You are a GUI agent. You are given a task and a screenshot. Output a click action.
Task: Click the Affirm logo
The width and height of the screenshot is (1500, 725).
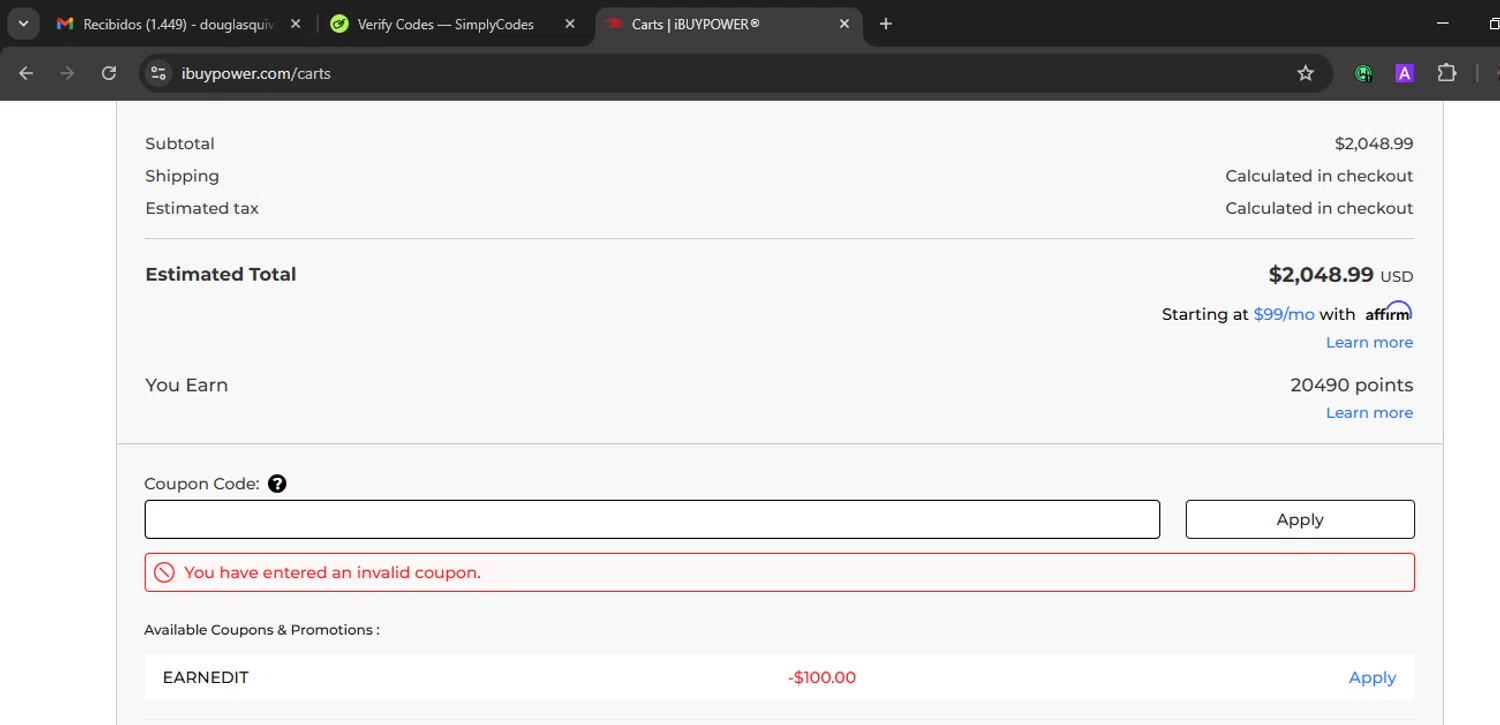coord(1389,312)
